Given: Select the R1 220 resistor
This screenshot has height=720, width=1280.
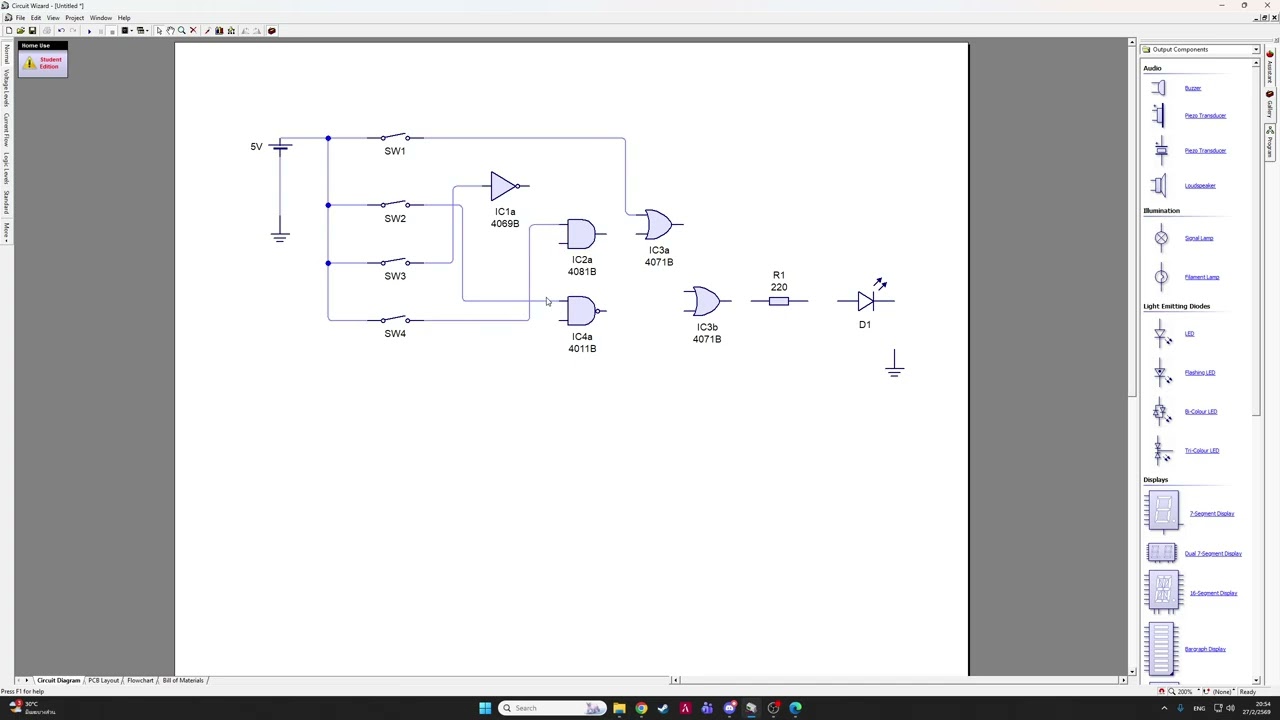Looking at the screenshot, I should click(779, 300).
